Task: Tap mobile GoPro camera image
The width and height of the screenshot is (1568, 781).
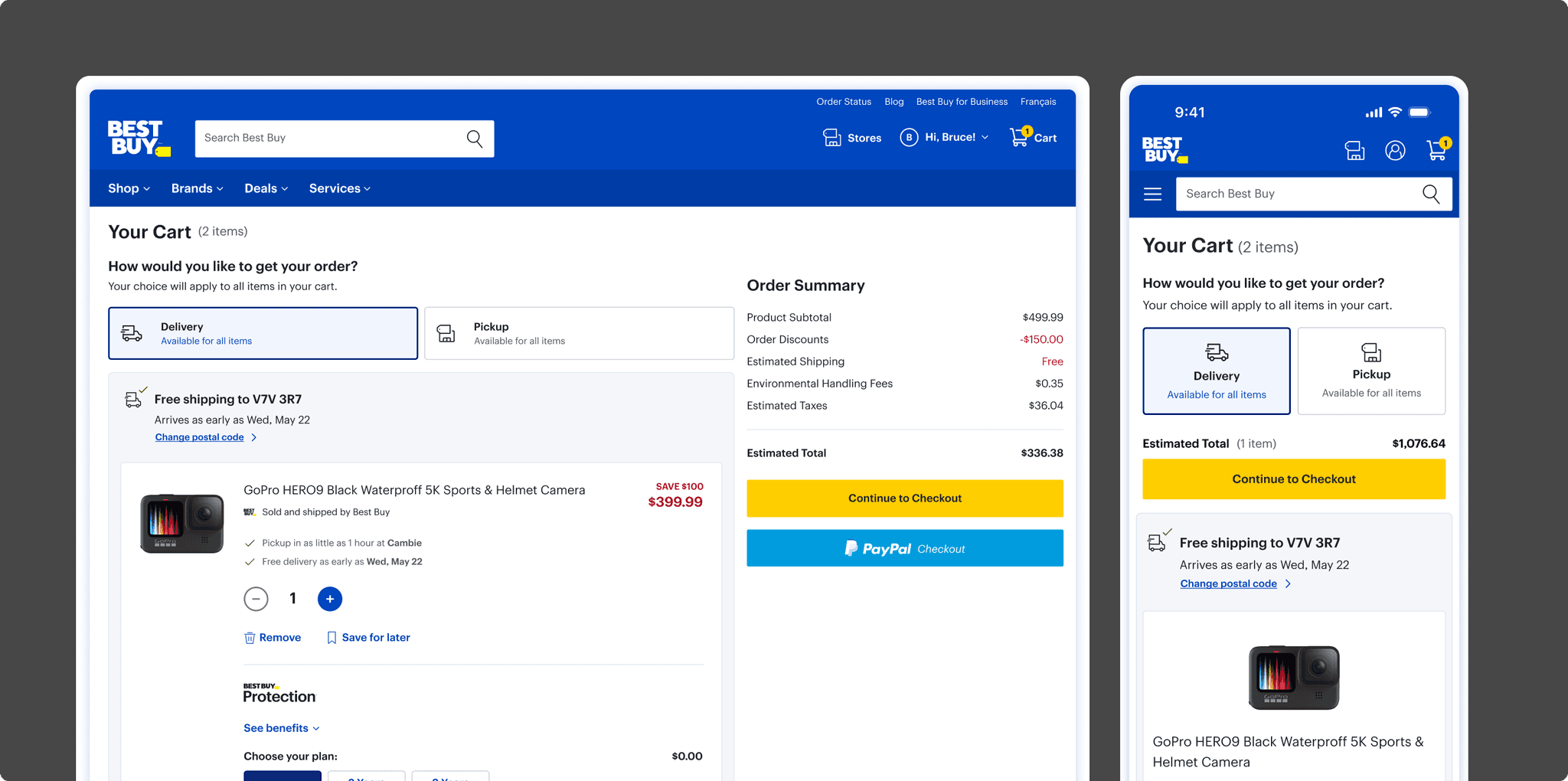Action: point(1294,678)
